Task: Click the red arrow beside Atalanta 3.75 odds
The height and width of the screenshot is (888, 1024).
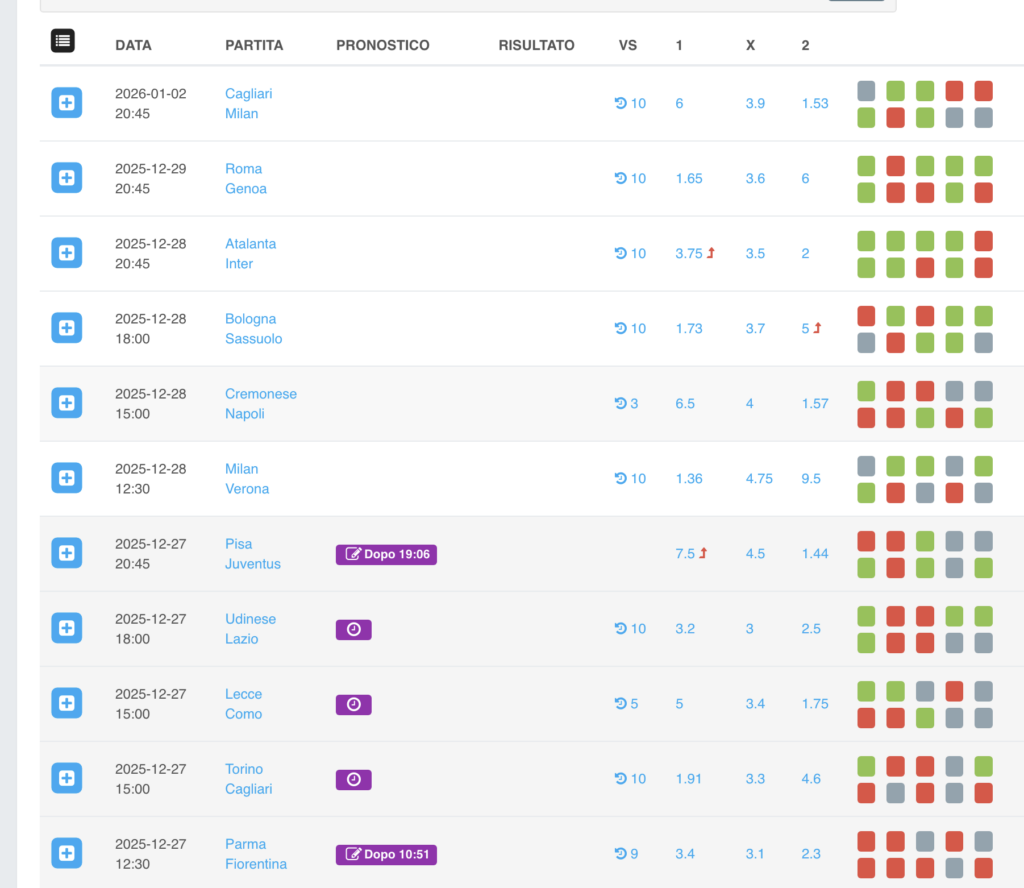Action: [711, 254]
